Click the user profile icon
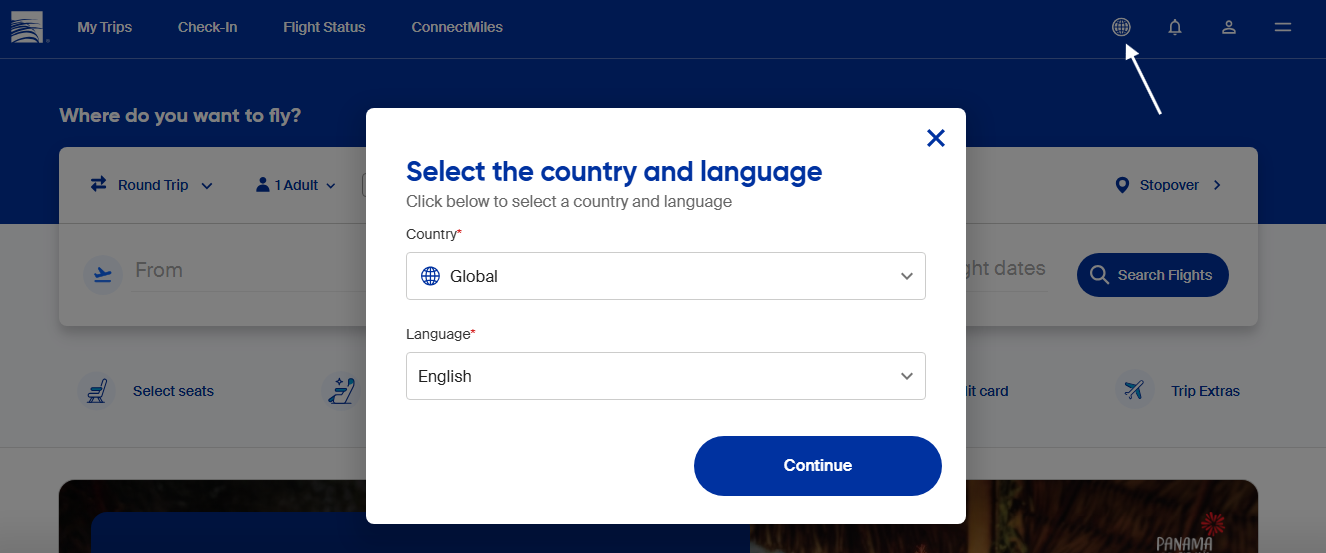Viewport: 1326px width, 553px height. coord(1229,27)
